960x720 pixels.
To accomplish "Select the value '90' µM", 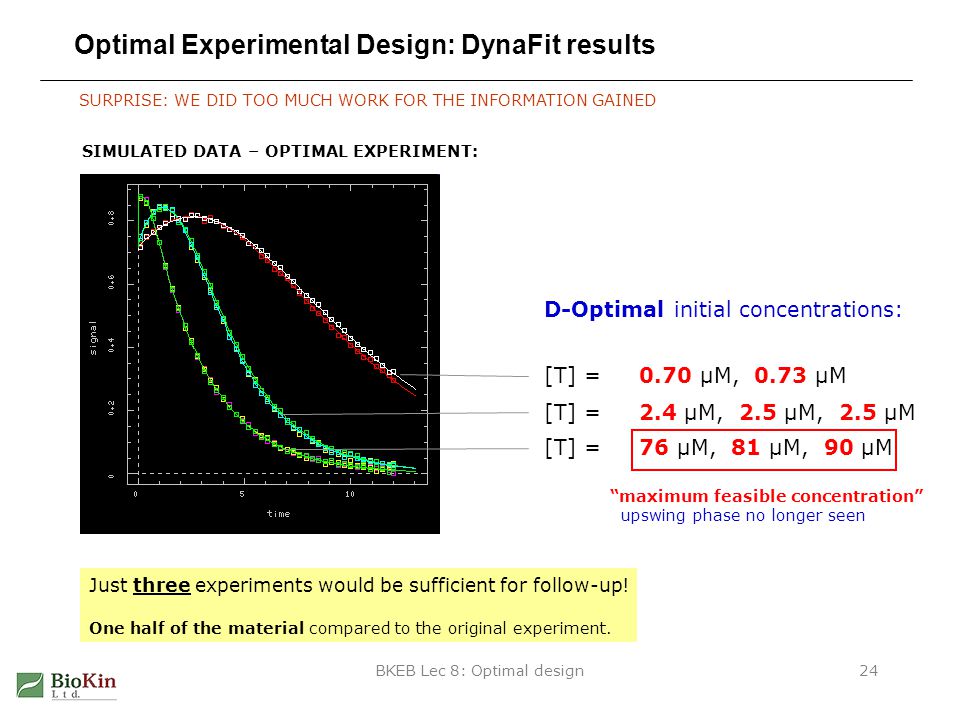I will 838,448.
